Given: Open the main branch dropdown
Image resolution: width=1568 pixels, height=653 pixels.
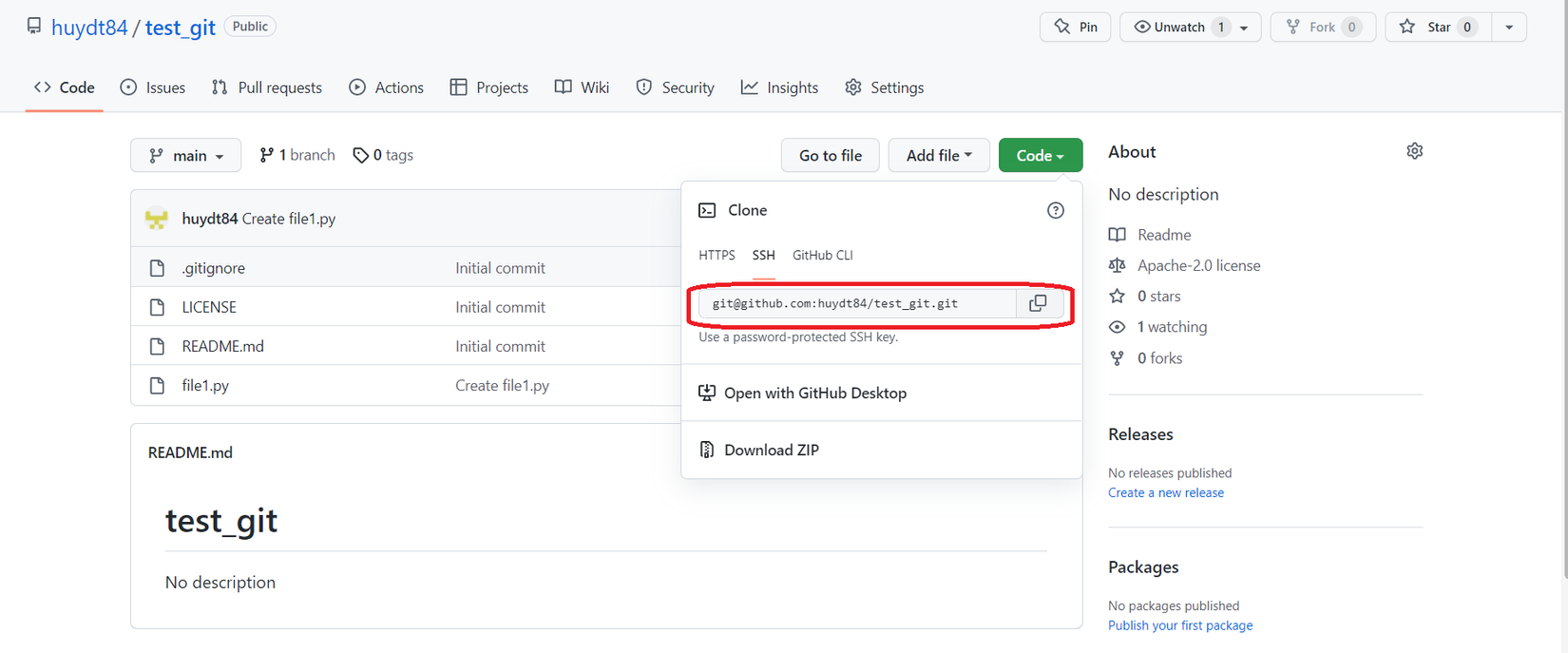Looking at the screenshot, I should 185,155.
